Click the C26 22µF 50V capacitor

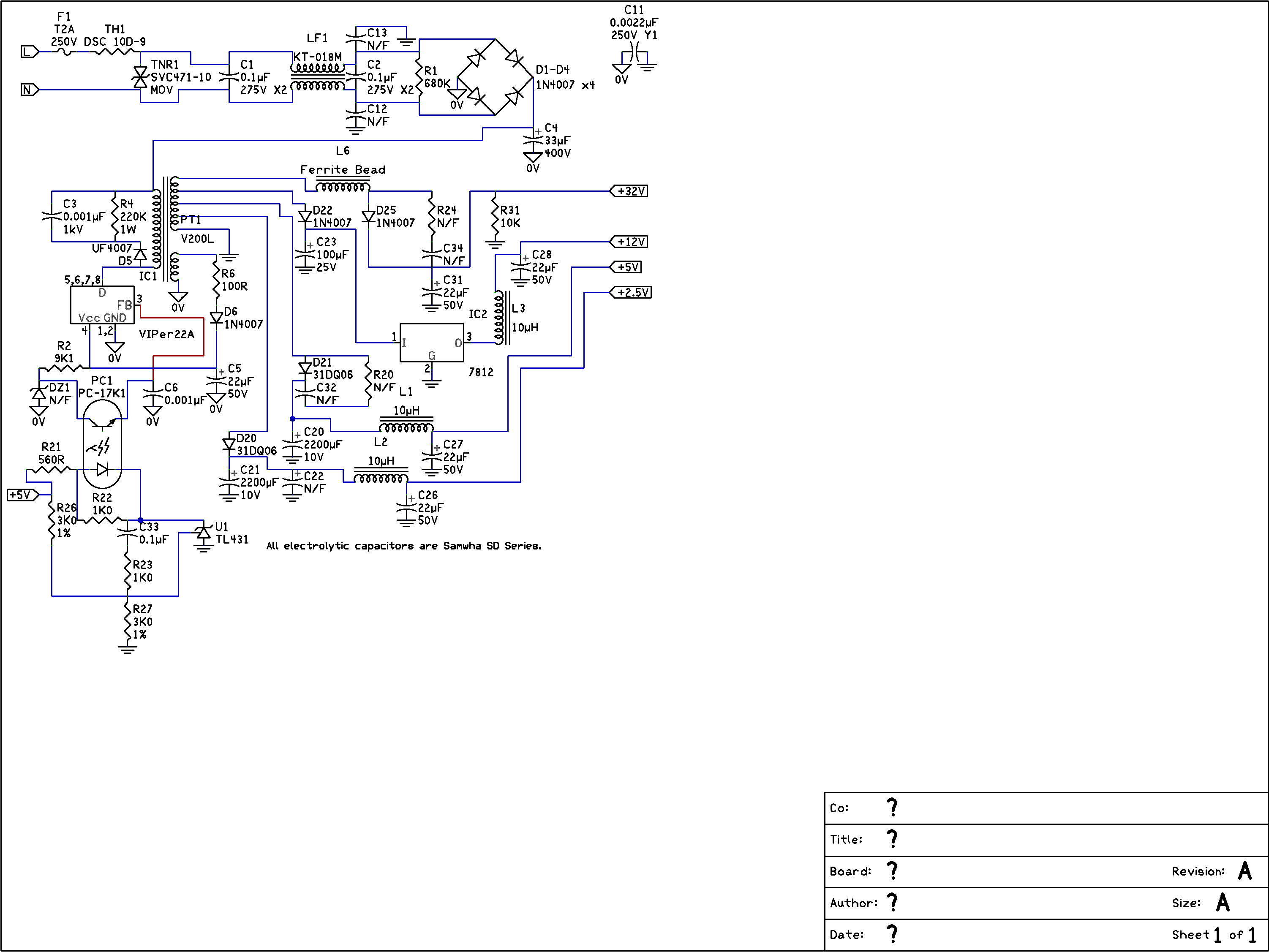point(406,508)
